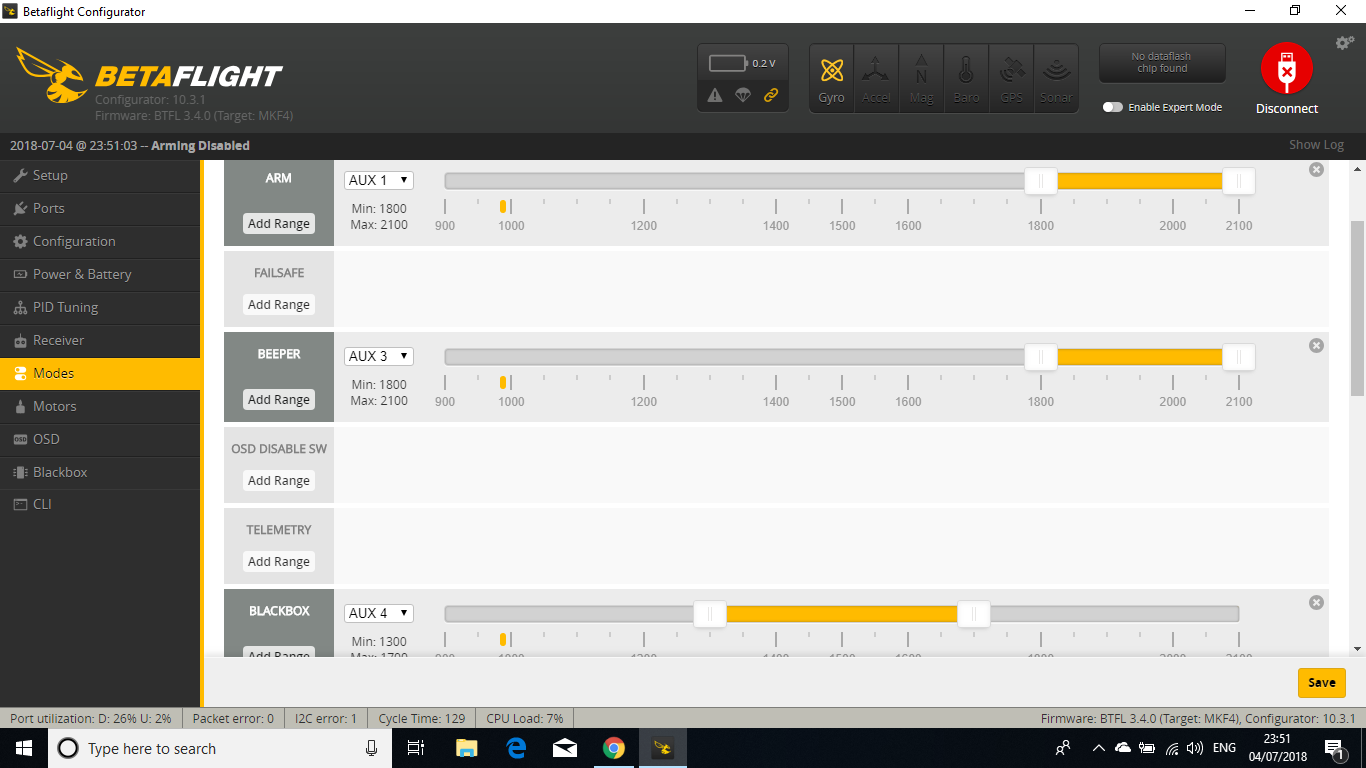Click ARM range upper slider handle

click(x=1239, y=181)
